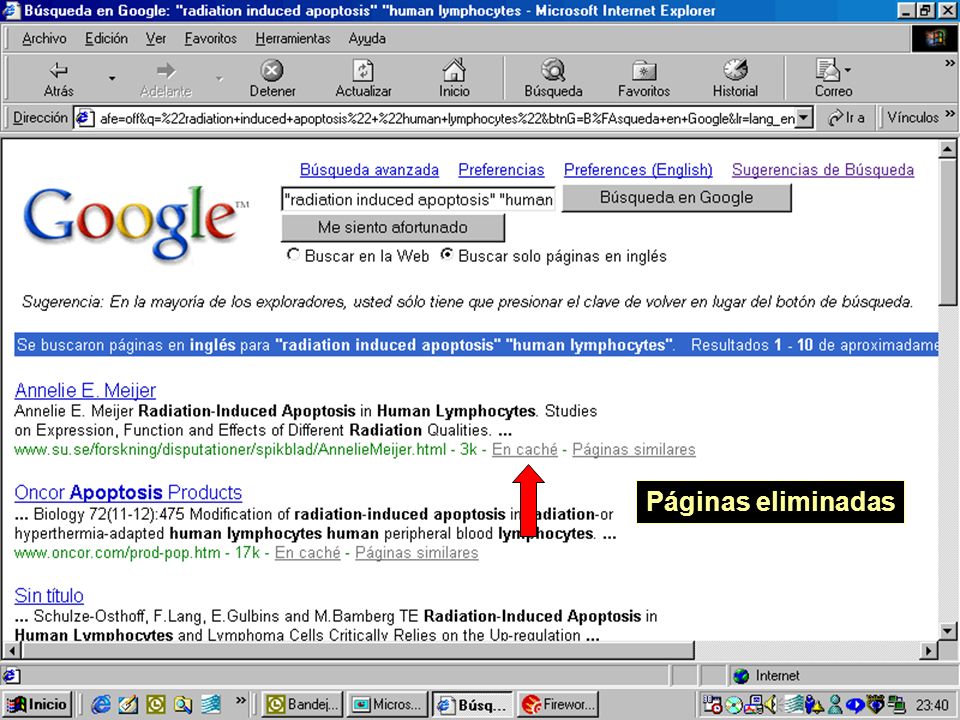
Task: Click vertical scrollbar down arrow
Action: [947, 631]
